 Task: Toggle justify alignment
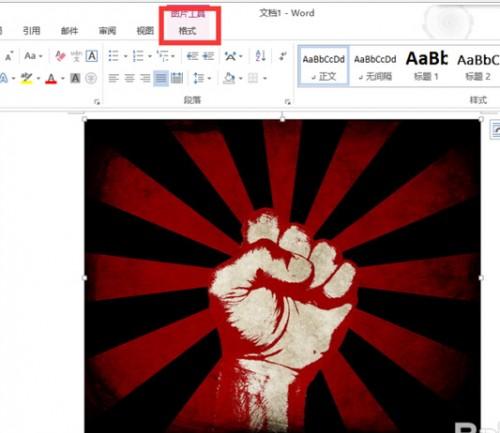(161, 78)
